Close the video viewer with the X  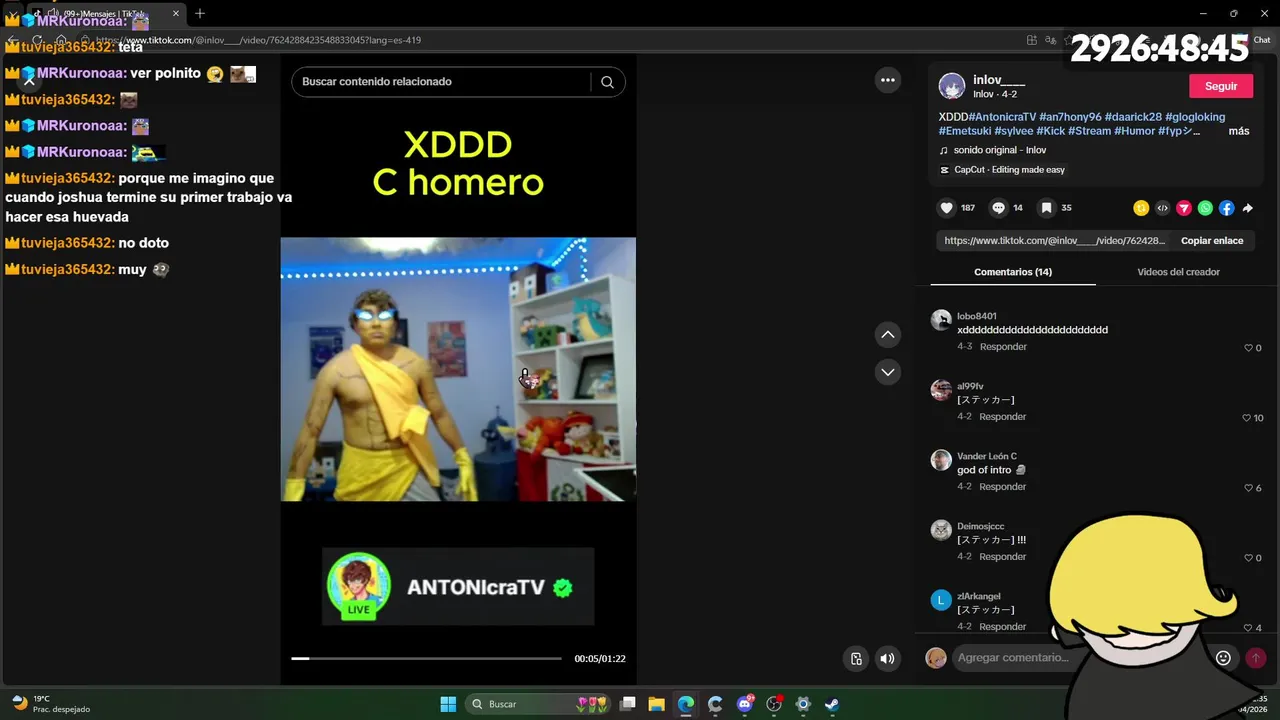pyautogui.click(x=29, y=81)
